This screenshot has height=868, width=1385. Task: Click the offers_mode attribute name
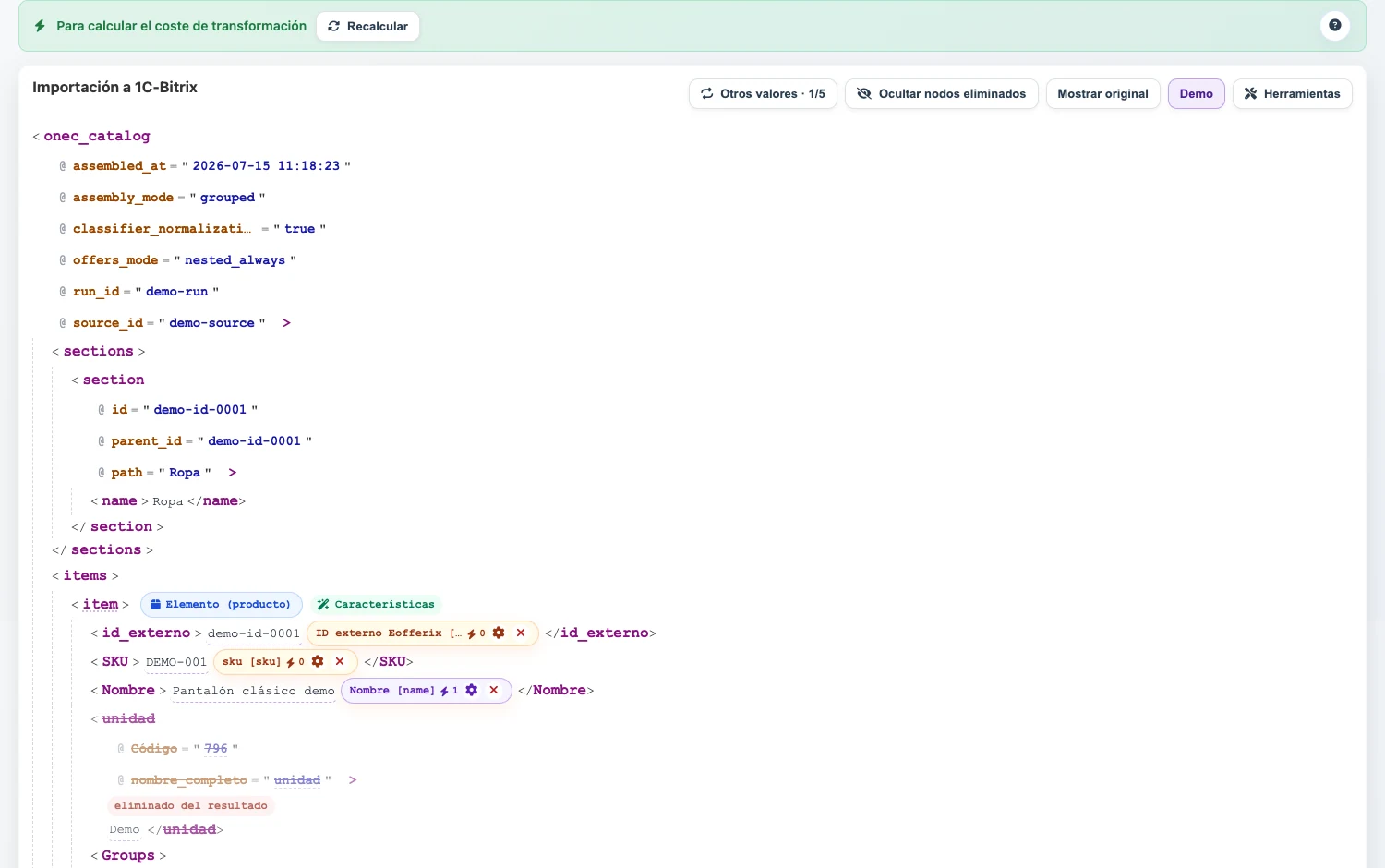(115, 260)
